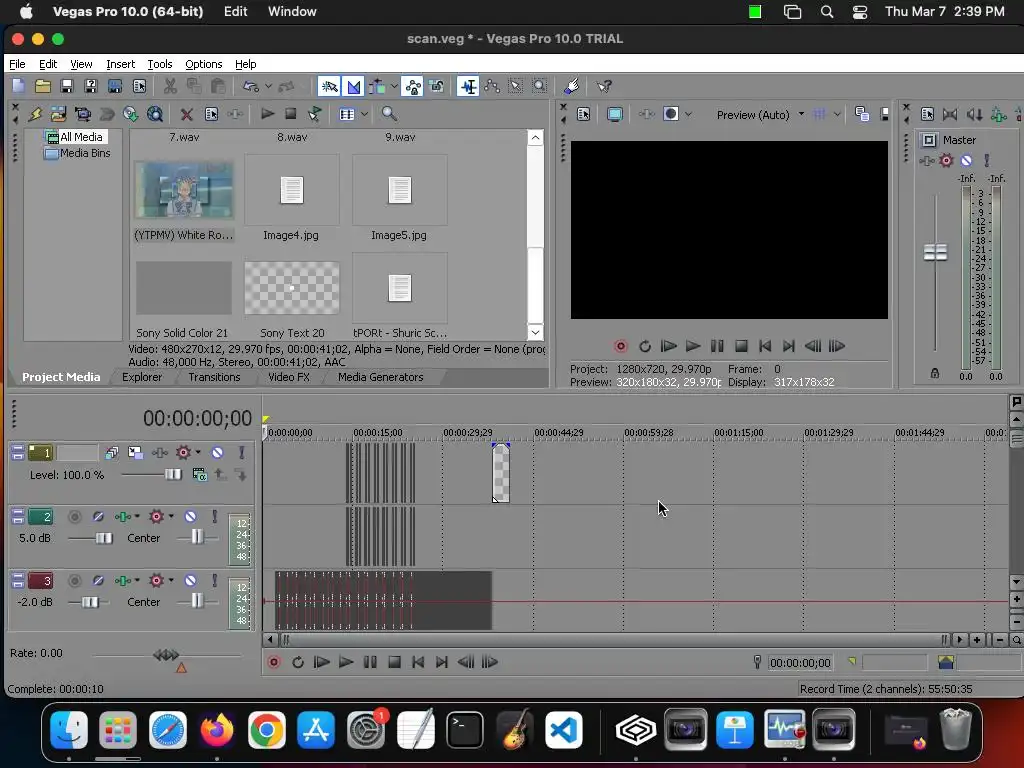This screenshot has width=1024, height=768.
Task: Toggle Automatic Crossfades in the toolbar
Action: click(x=353, y=86)
